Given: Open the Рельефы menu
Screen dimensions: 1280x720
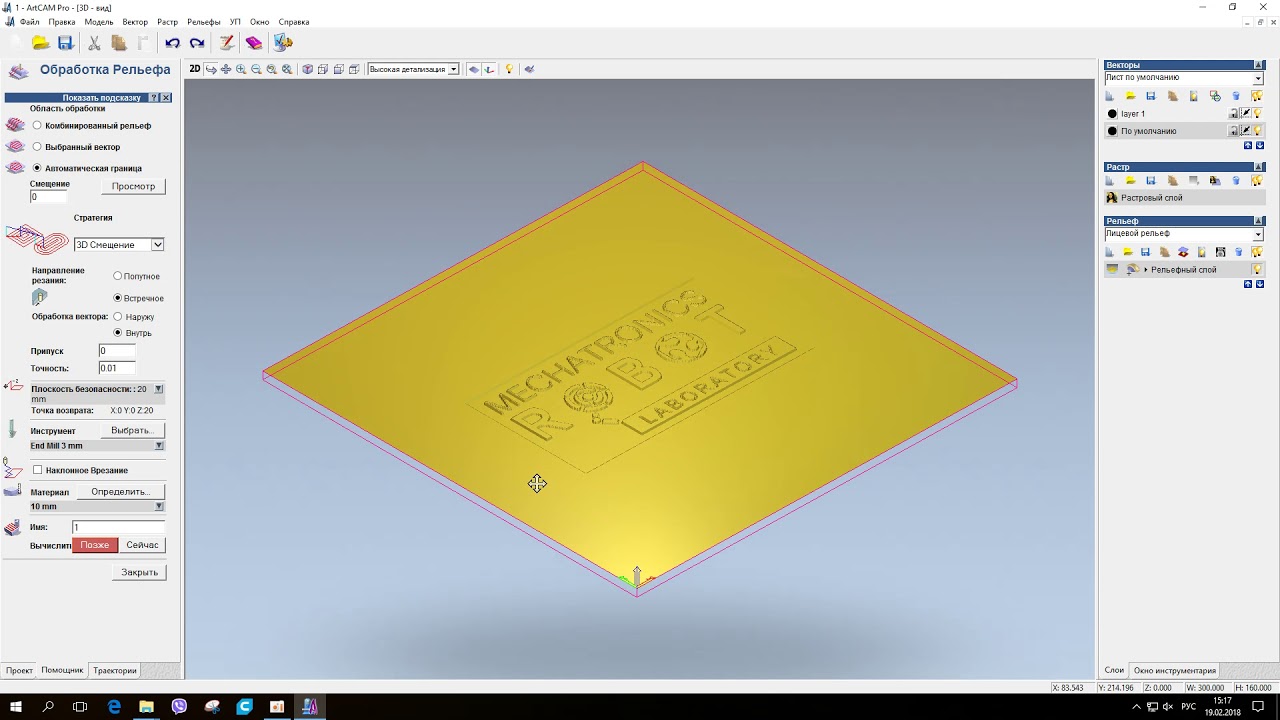Looking at the screenshot, I should [204, 22].
